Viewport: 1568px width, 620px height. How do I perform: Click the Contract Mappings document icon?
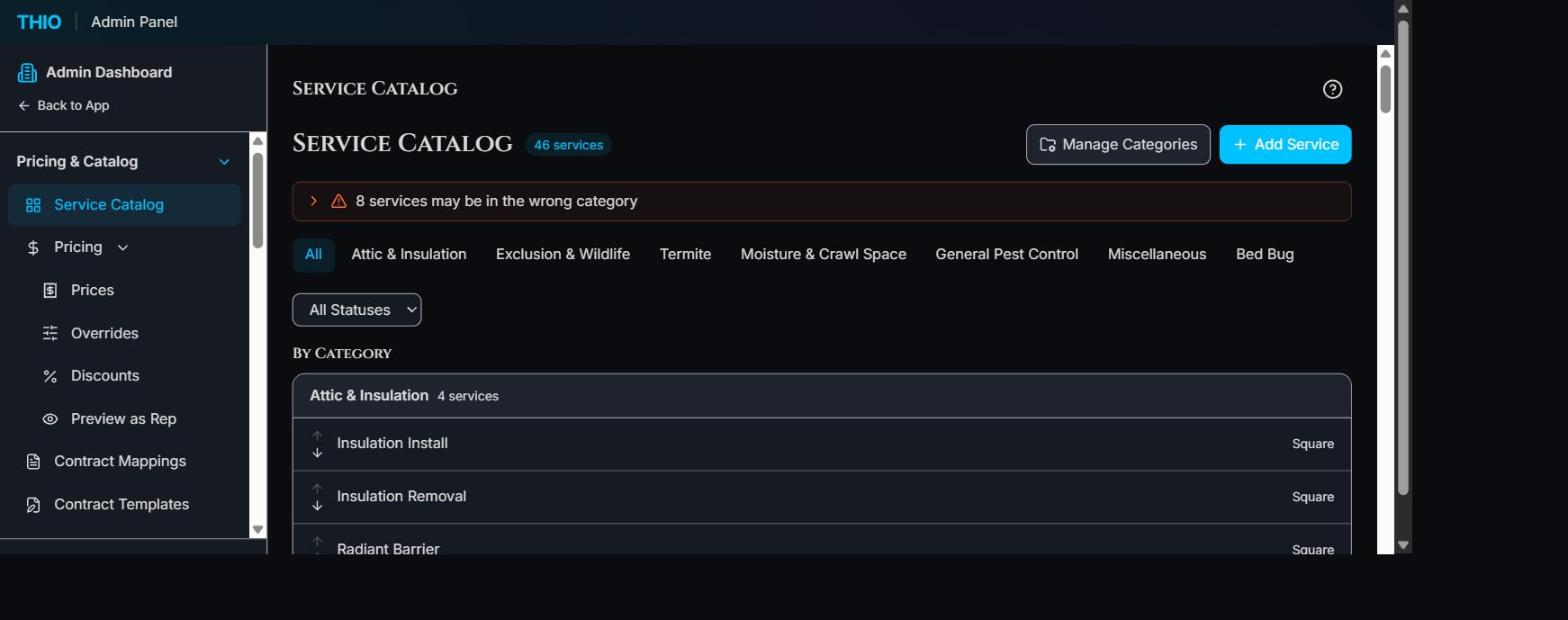pos(33,462)
